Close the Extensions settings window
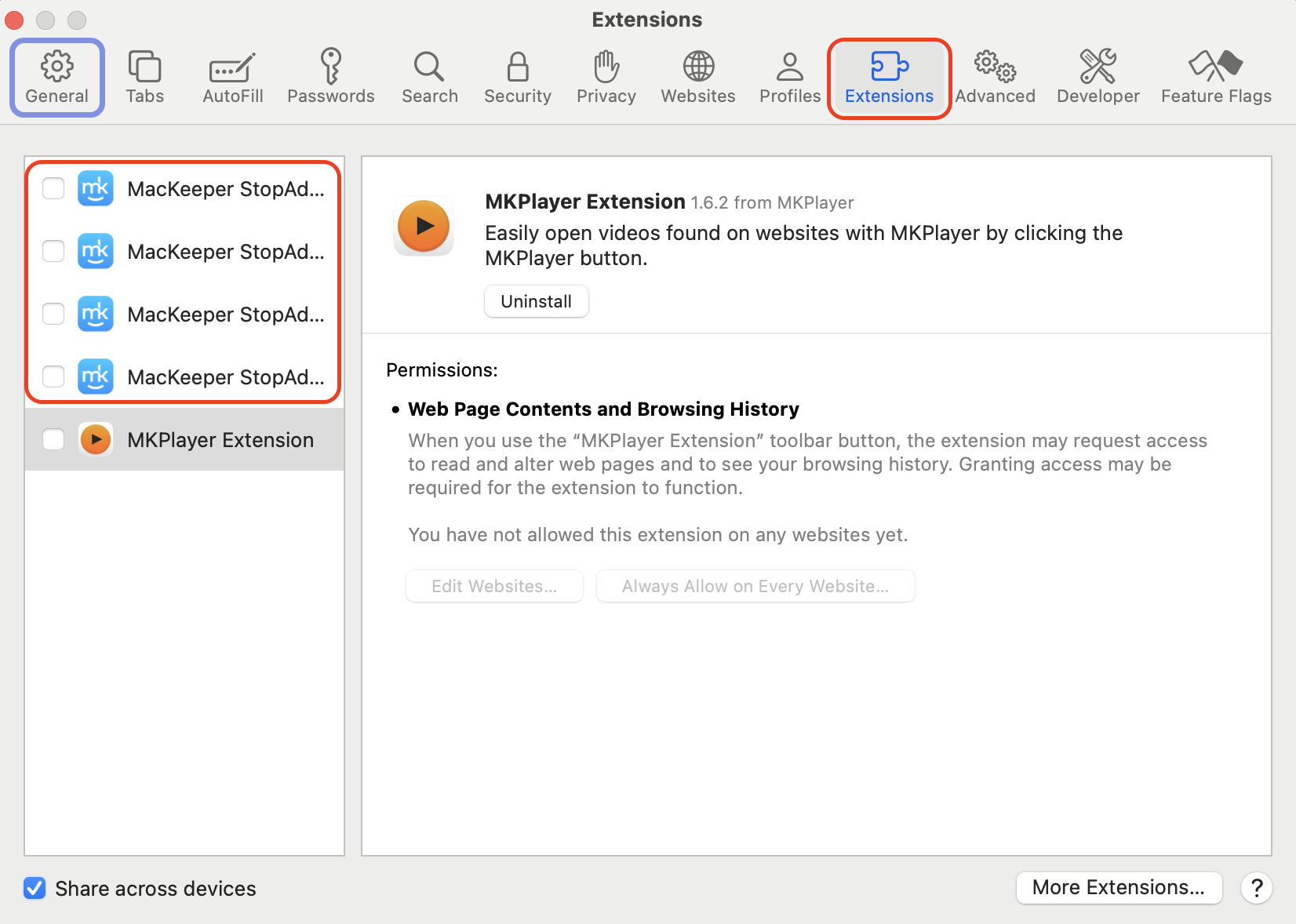1296x924 pixels. (x=14, y=20)
